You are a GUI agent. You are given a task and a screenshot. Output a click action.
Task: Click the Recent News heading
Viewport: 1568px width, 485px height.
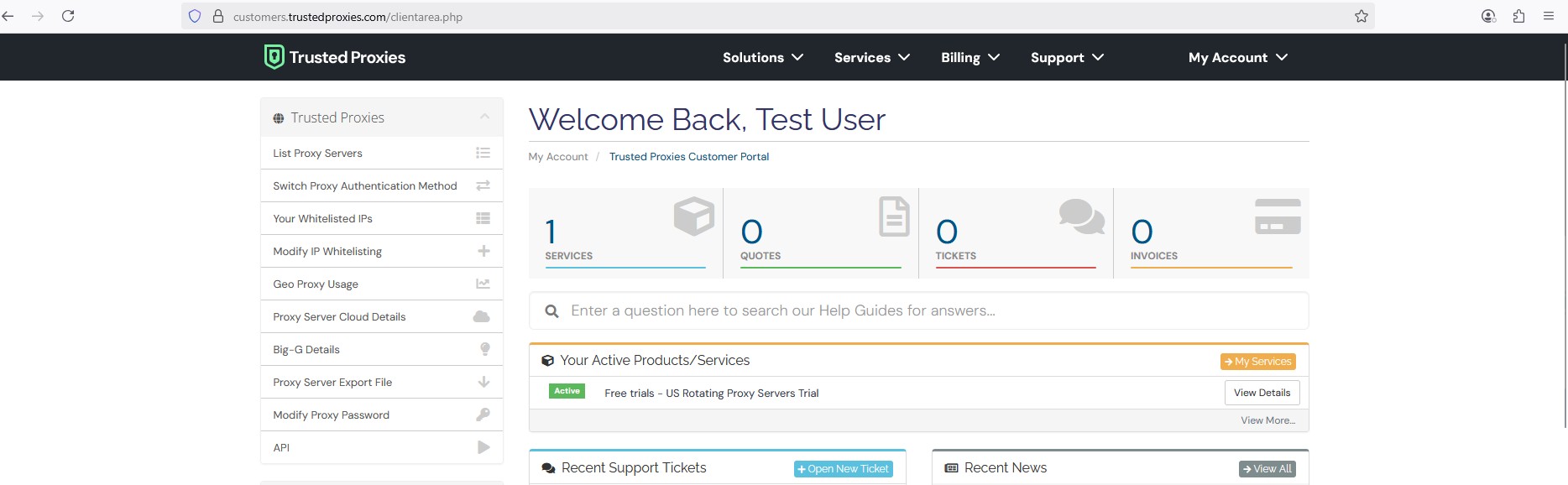[x=1006, y=468]
